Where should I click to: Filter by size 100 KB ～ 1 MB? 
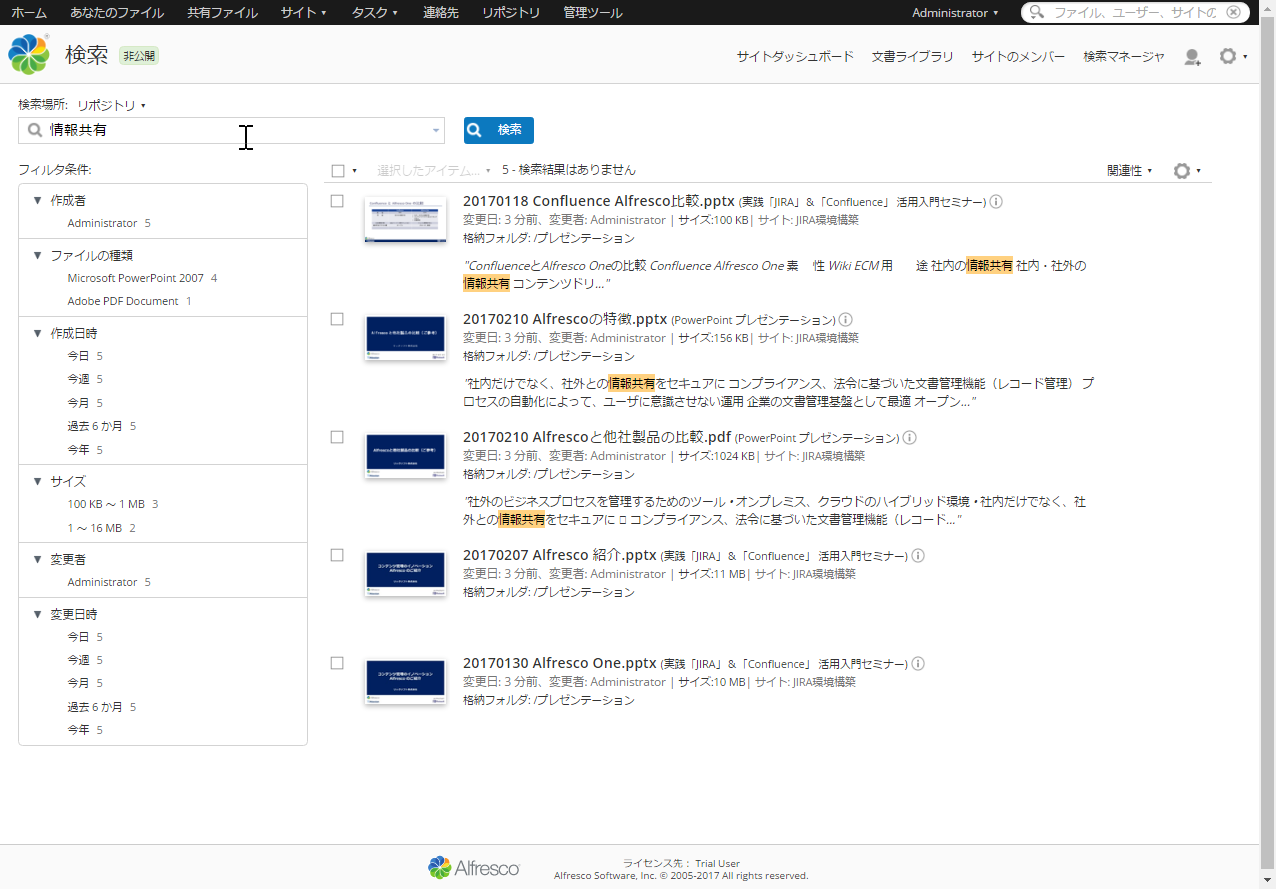[x=106, y=504]
